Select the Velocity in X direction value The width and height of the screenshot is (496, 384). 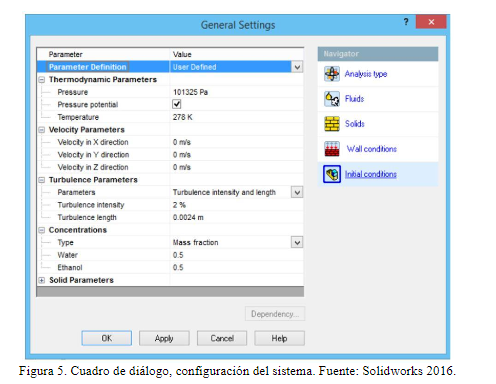pyautogui.click(x=182, y=142)
